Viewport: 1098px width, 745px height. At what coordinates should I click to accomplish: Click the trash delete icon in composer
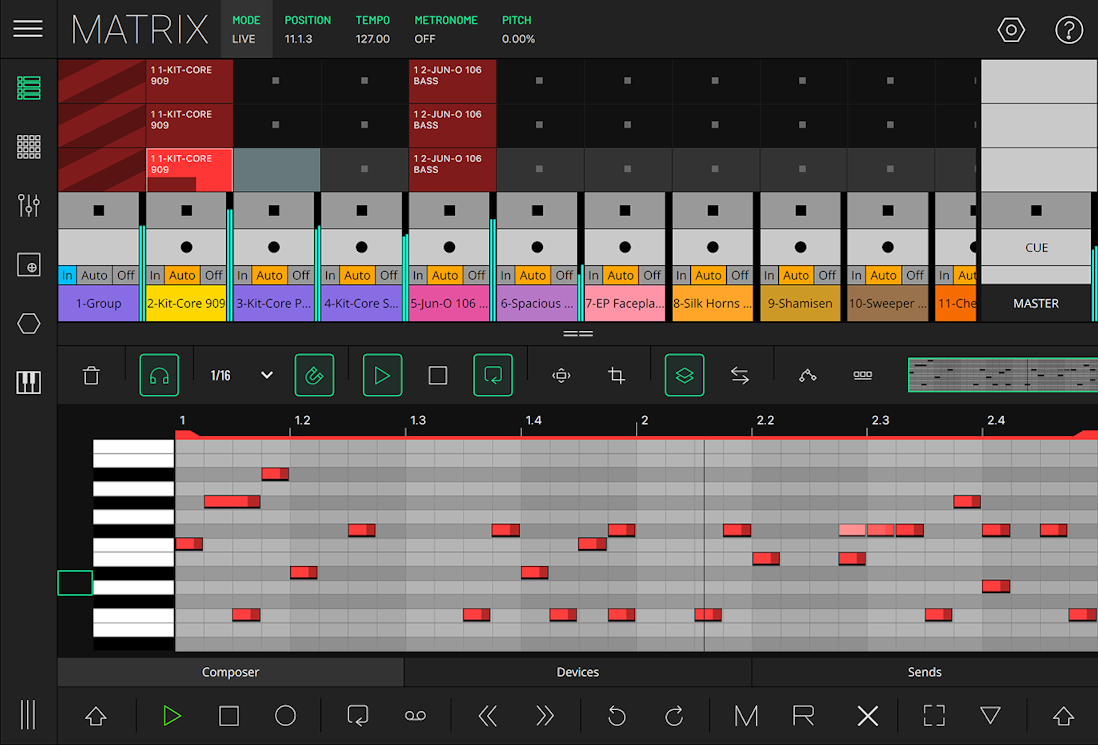pyautogui.click(x=91, y=376)
